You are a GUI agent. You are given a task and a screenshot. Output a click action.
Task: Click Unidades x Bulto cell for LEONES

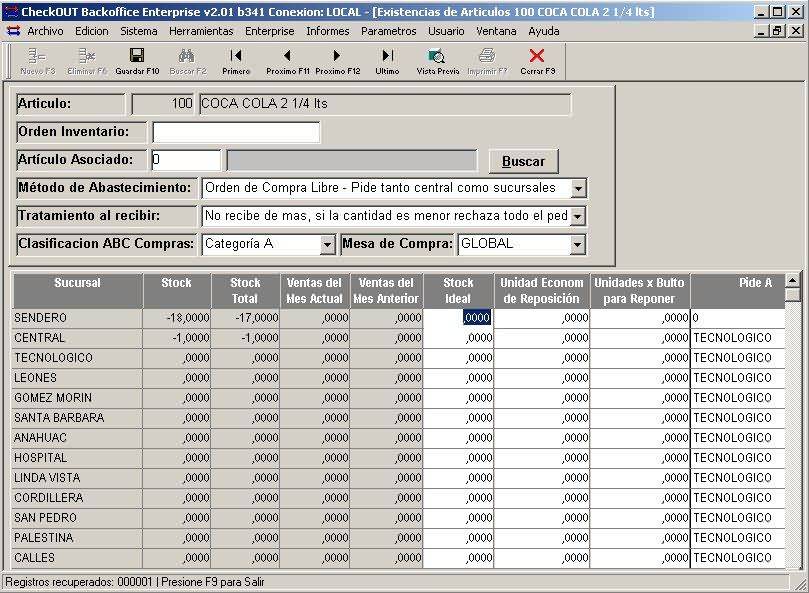[x=640, y=378]
